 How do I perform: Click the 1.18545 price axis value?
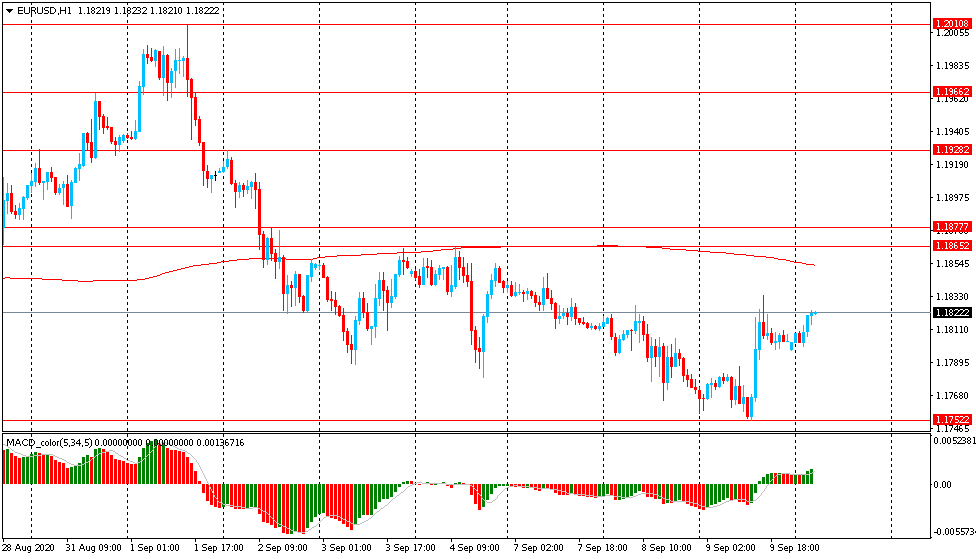point(952,263)
